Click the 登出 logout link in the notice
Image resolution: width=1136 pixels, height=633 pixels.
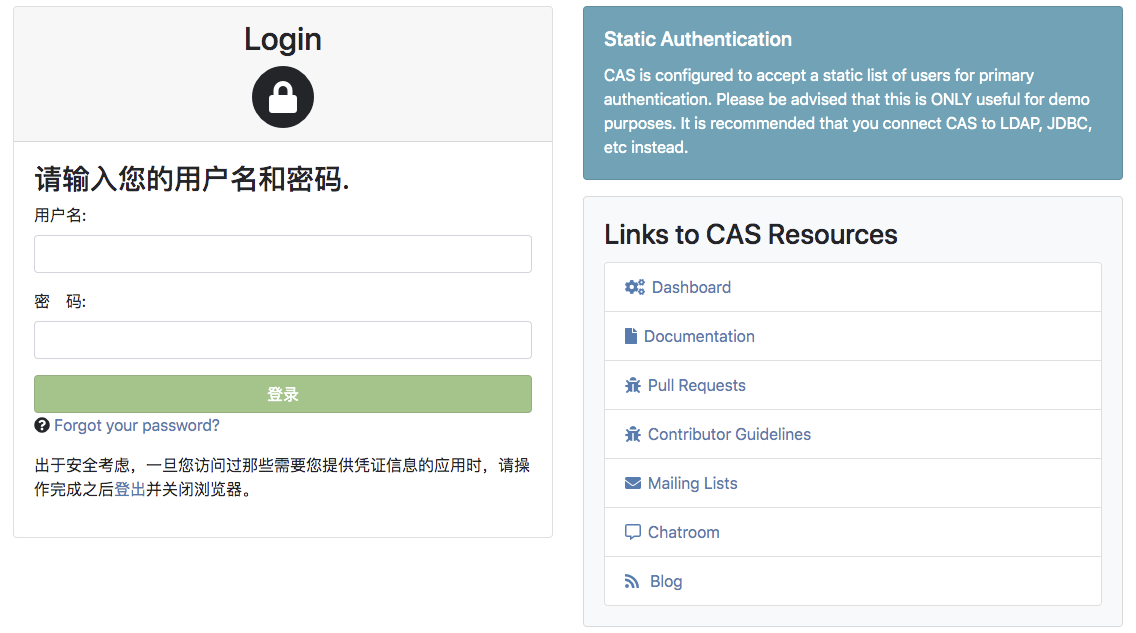[x=127, y=490]
